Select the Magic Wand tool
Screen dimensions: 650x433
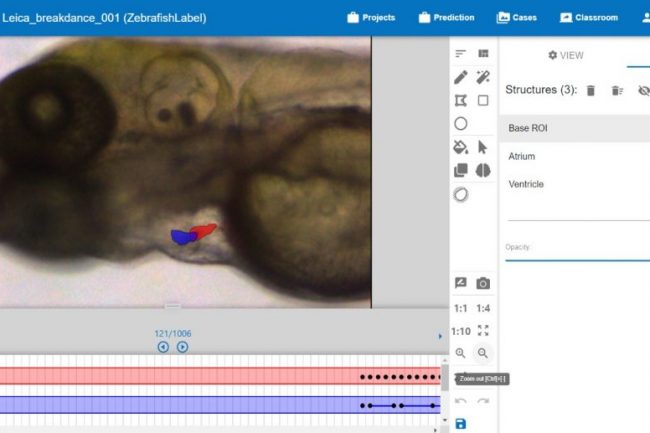(x=483, y=77)
